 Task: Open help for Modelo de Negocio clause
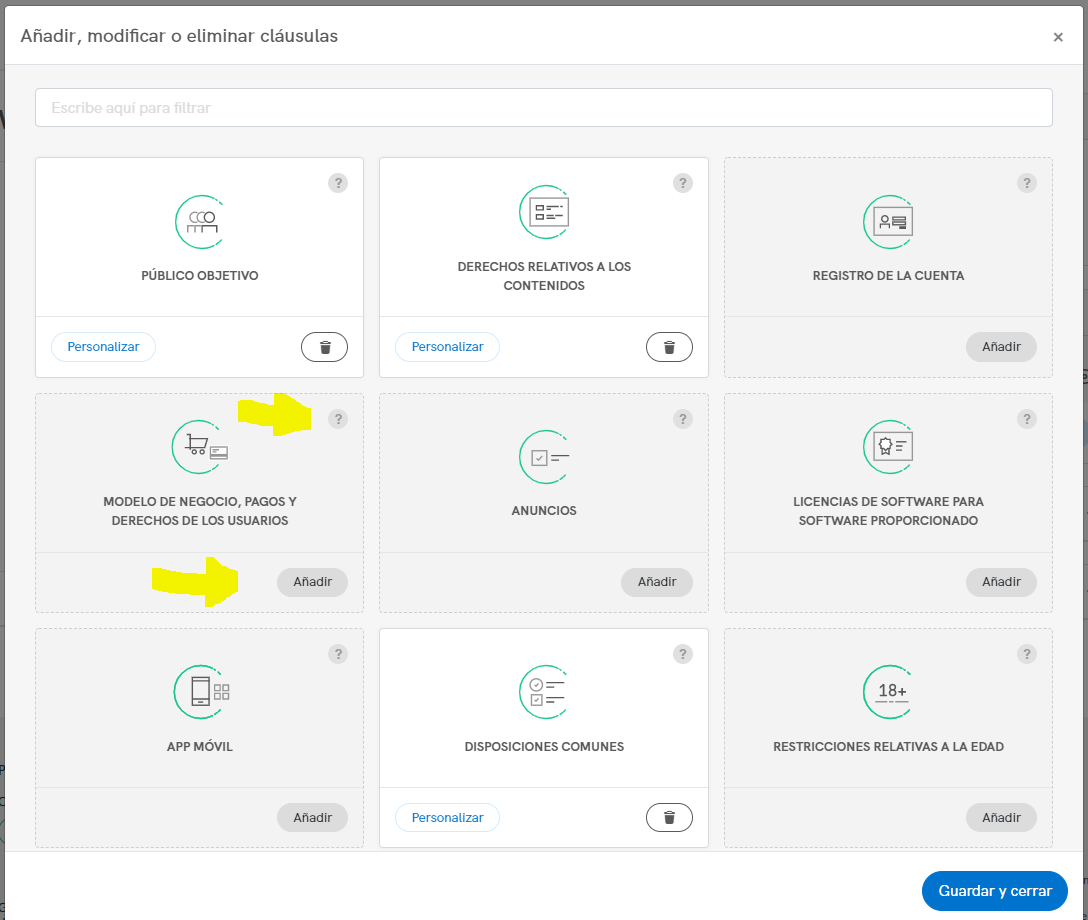338,419
